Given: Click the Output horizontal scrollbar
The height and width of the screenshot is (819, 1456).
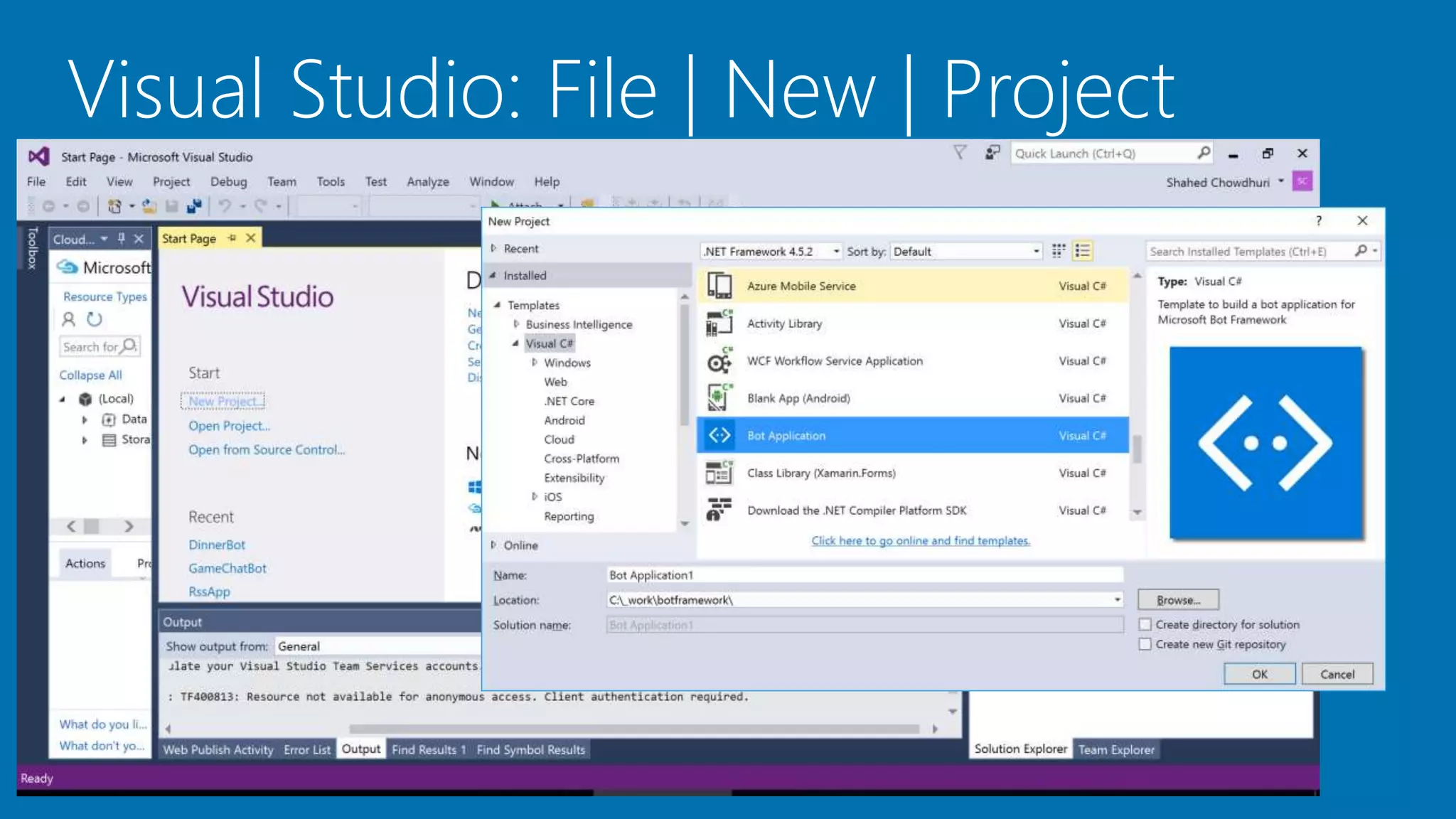Looking at the screenshot, I should pos(634,729).
